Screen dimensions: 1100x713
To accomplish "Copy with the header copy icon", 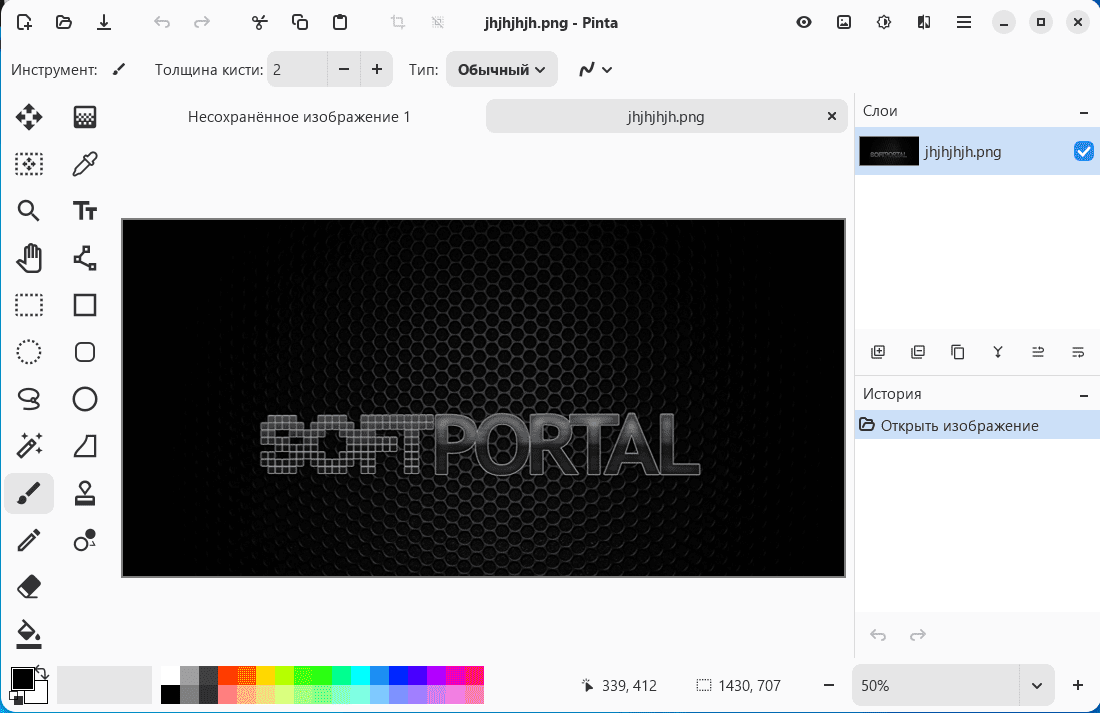I will click(x=300, y=22).
